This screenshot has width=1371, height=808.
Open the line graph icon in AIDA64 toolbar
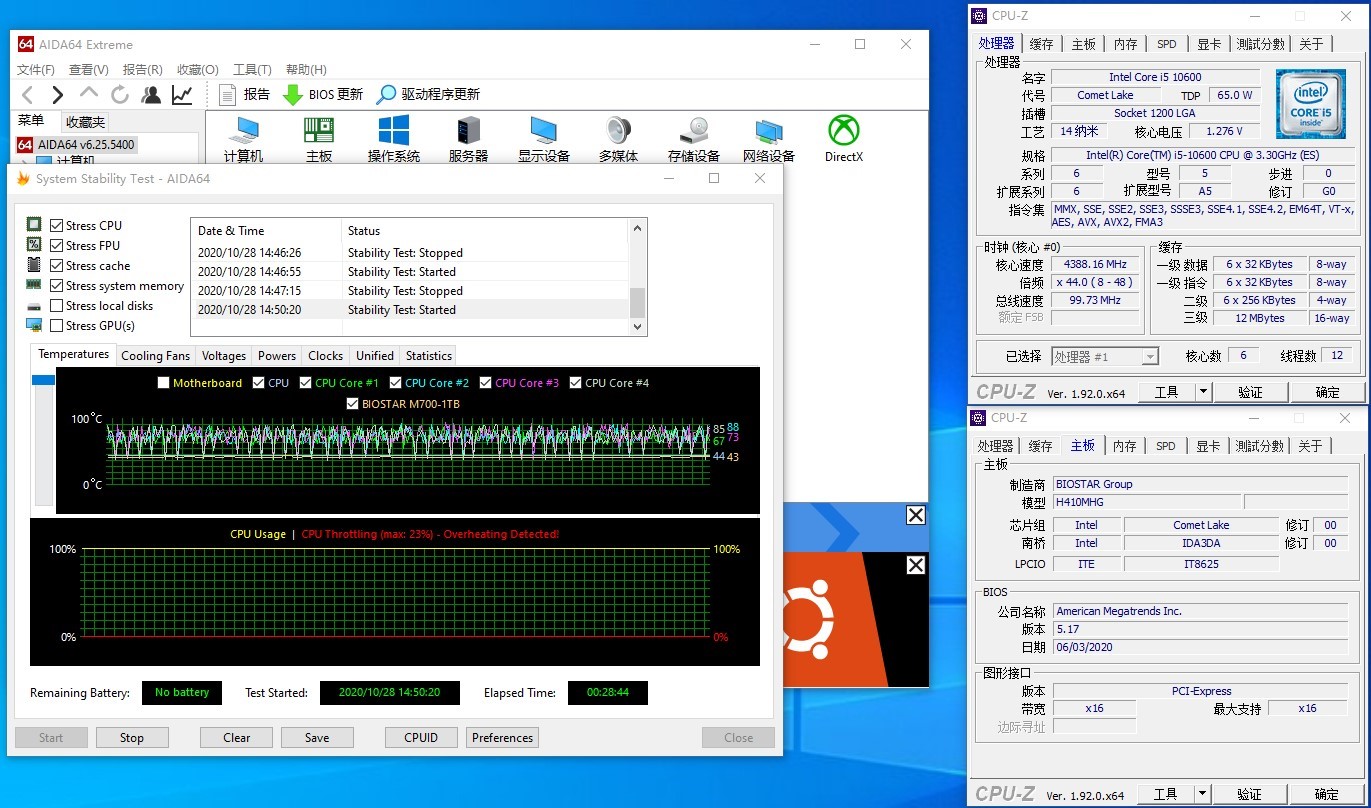point(182,95)
